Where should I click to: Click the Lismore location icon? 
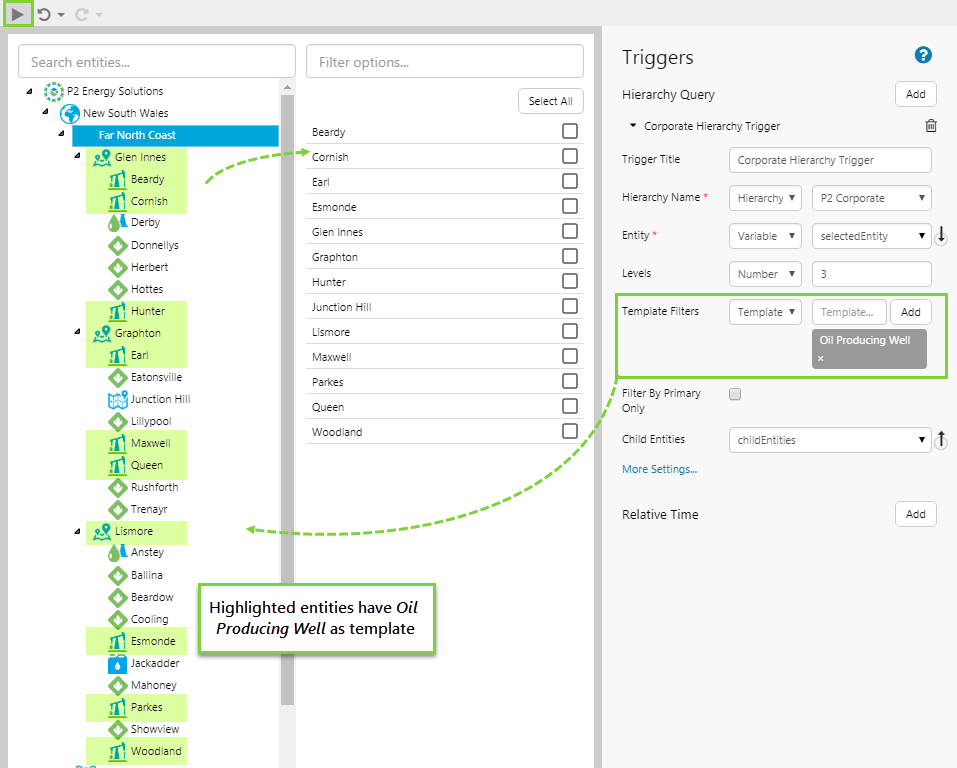pyautogui.click(x=102, y=532)
